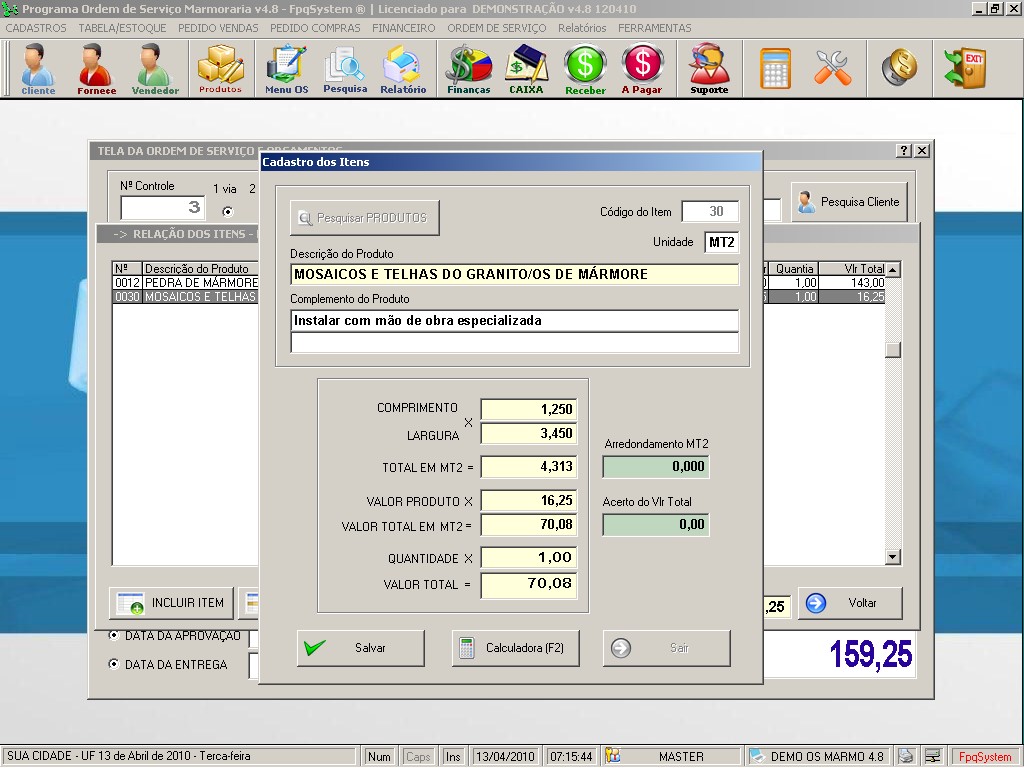Open Produtos boxes icon
The image size is (1024, 768).
220,68
